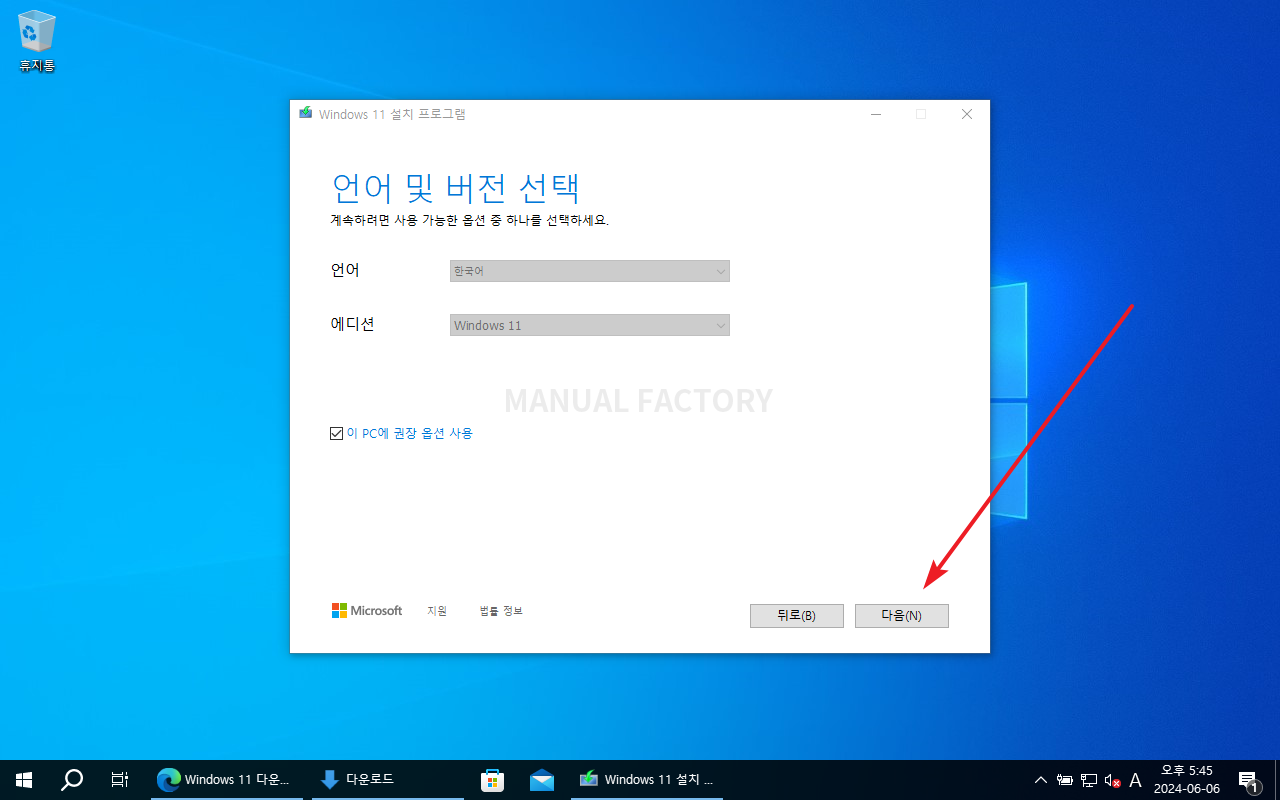Viewport: 1280px width, 800px height.
Task: Close the Windows 11 setup window
Action: tap(967, 114)
